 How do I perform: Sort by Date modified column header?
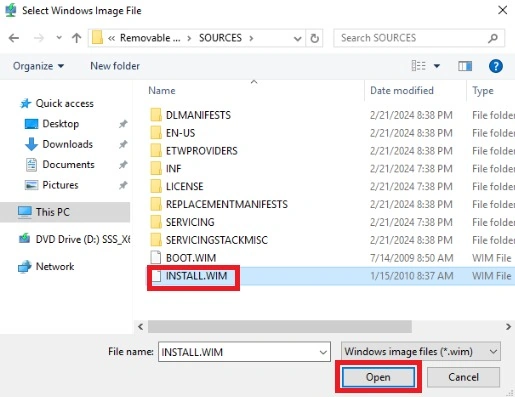(x=402, y=90)
